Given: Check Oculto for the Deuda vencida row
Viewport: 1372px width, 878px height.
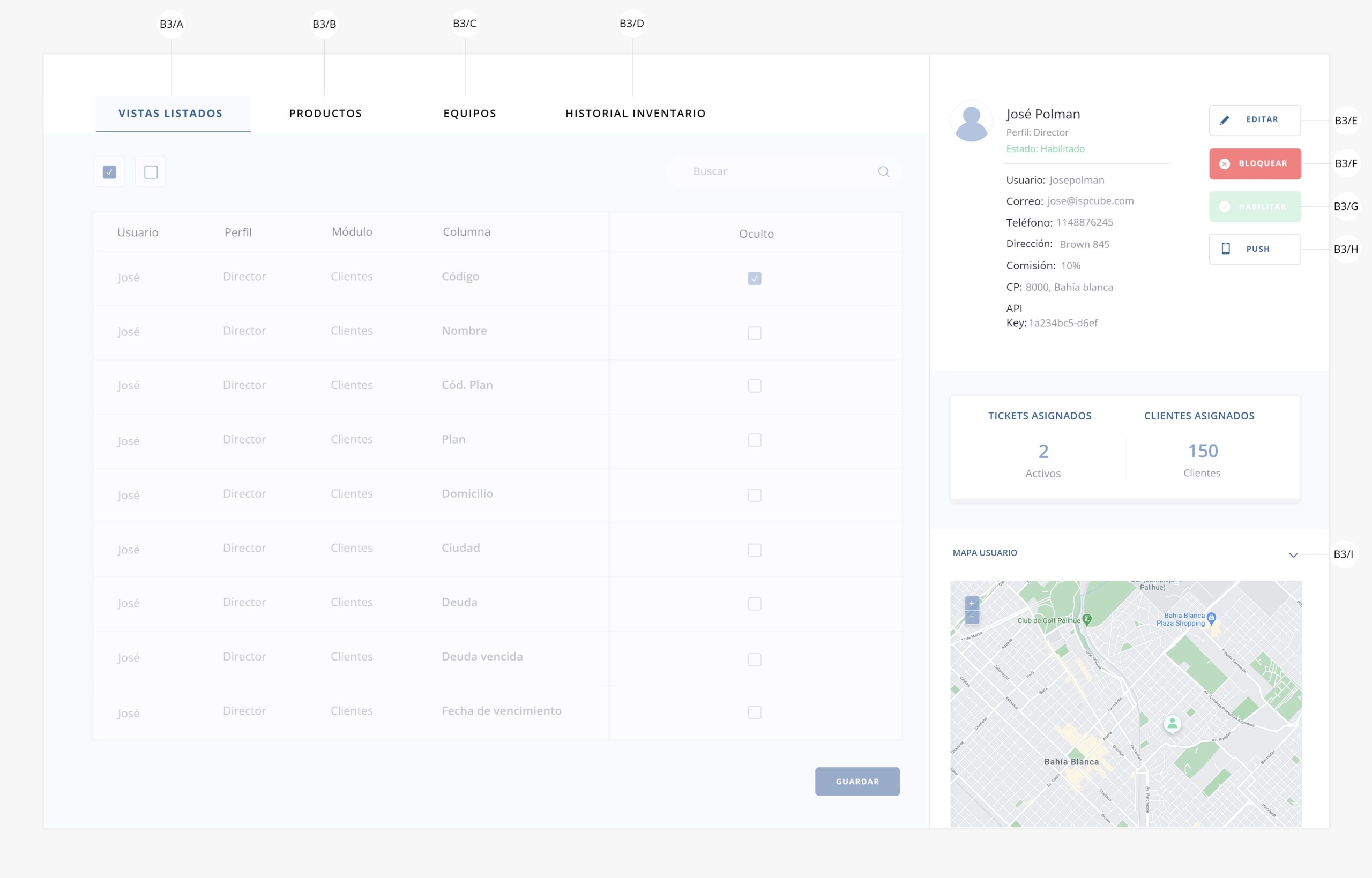Looking at the screenshot, I should coord(754,659).
